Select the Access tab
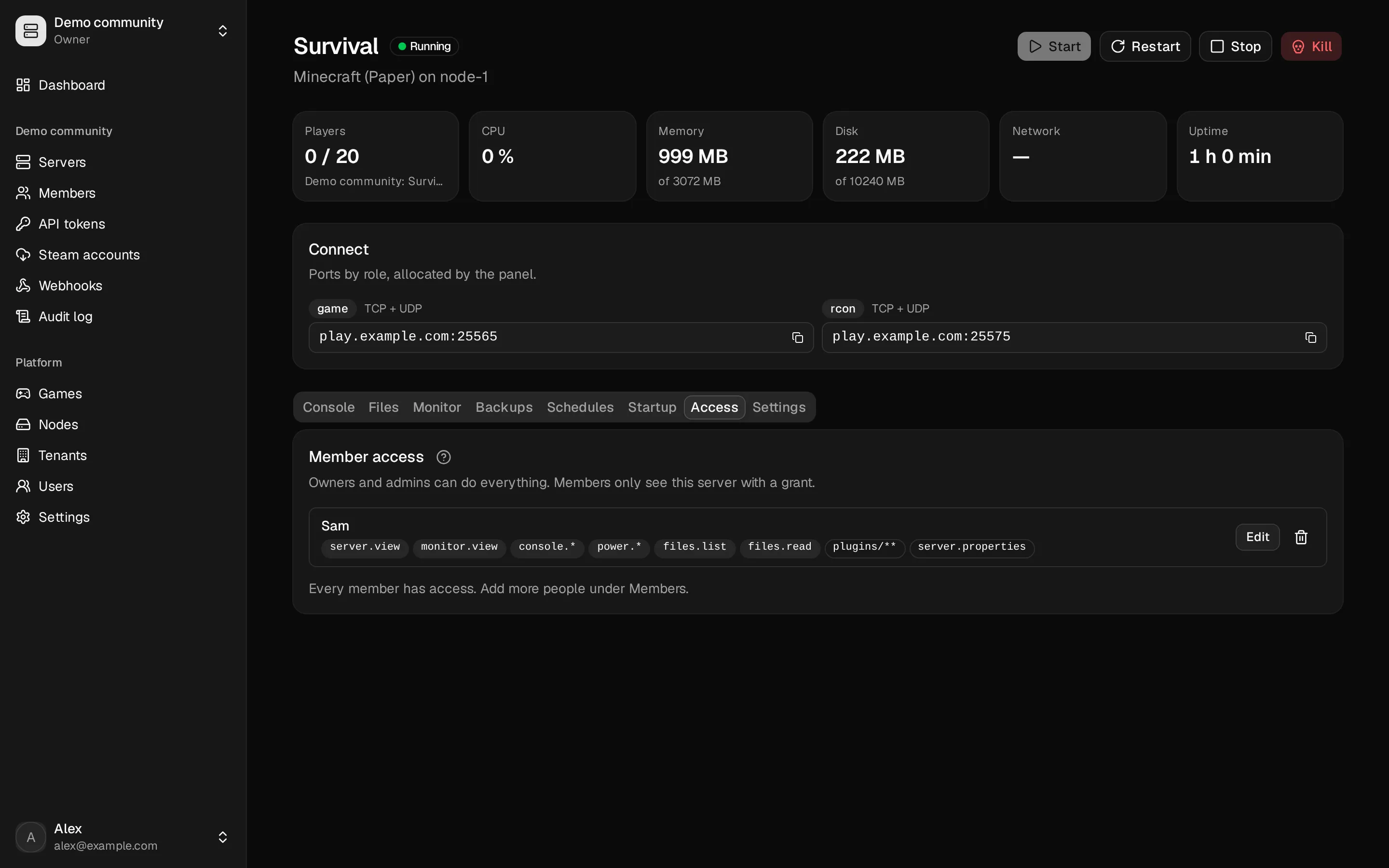Viewport: 1389px width, 868px height. coord(714,407)
